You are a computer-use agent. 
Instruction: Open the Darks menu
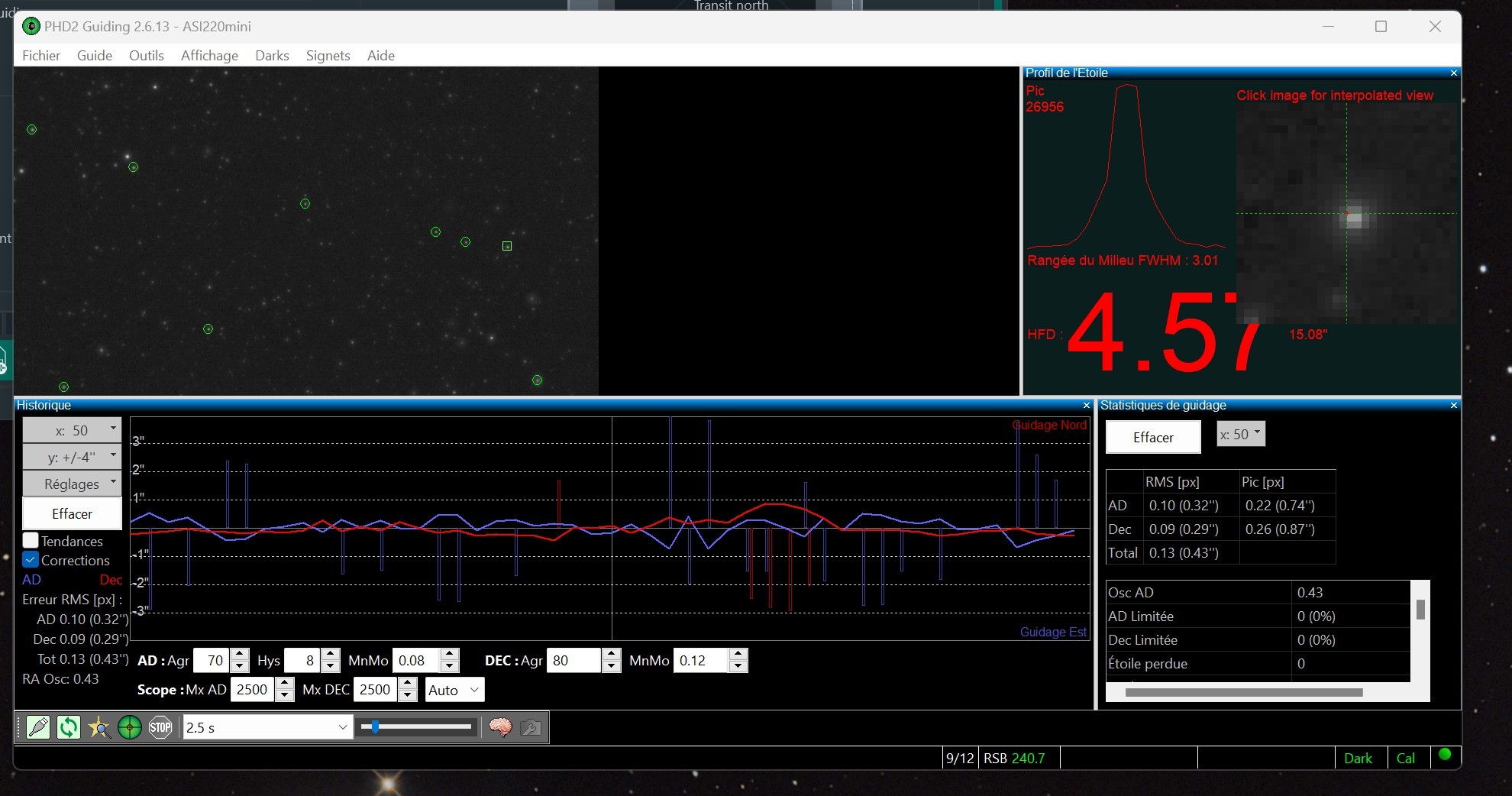click(x=272, y=56)
